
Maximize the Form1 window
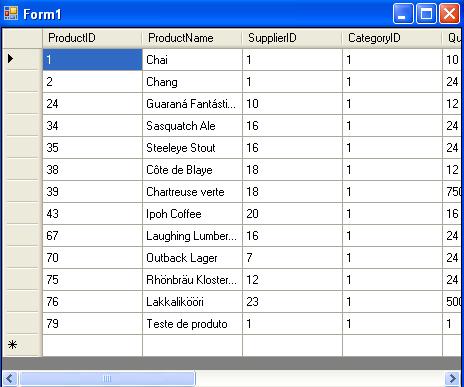point(426,14)
